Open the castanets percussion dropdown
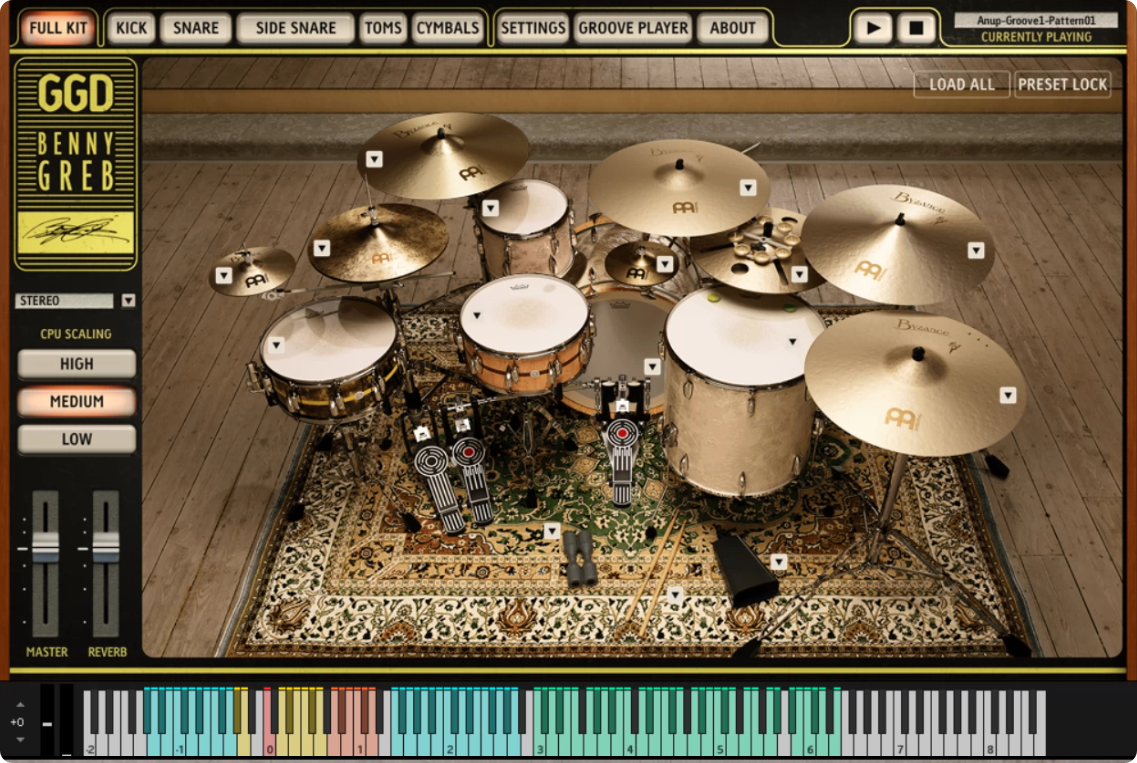Viewport: 1137px width, 763px height. [x=552, y=531]
